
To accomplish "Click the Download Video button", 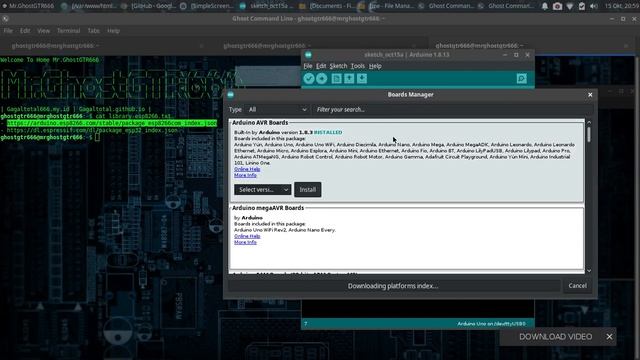I will click(556, 337).
